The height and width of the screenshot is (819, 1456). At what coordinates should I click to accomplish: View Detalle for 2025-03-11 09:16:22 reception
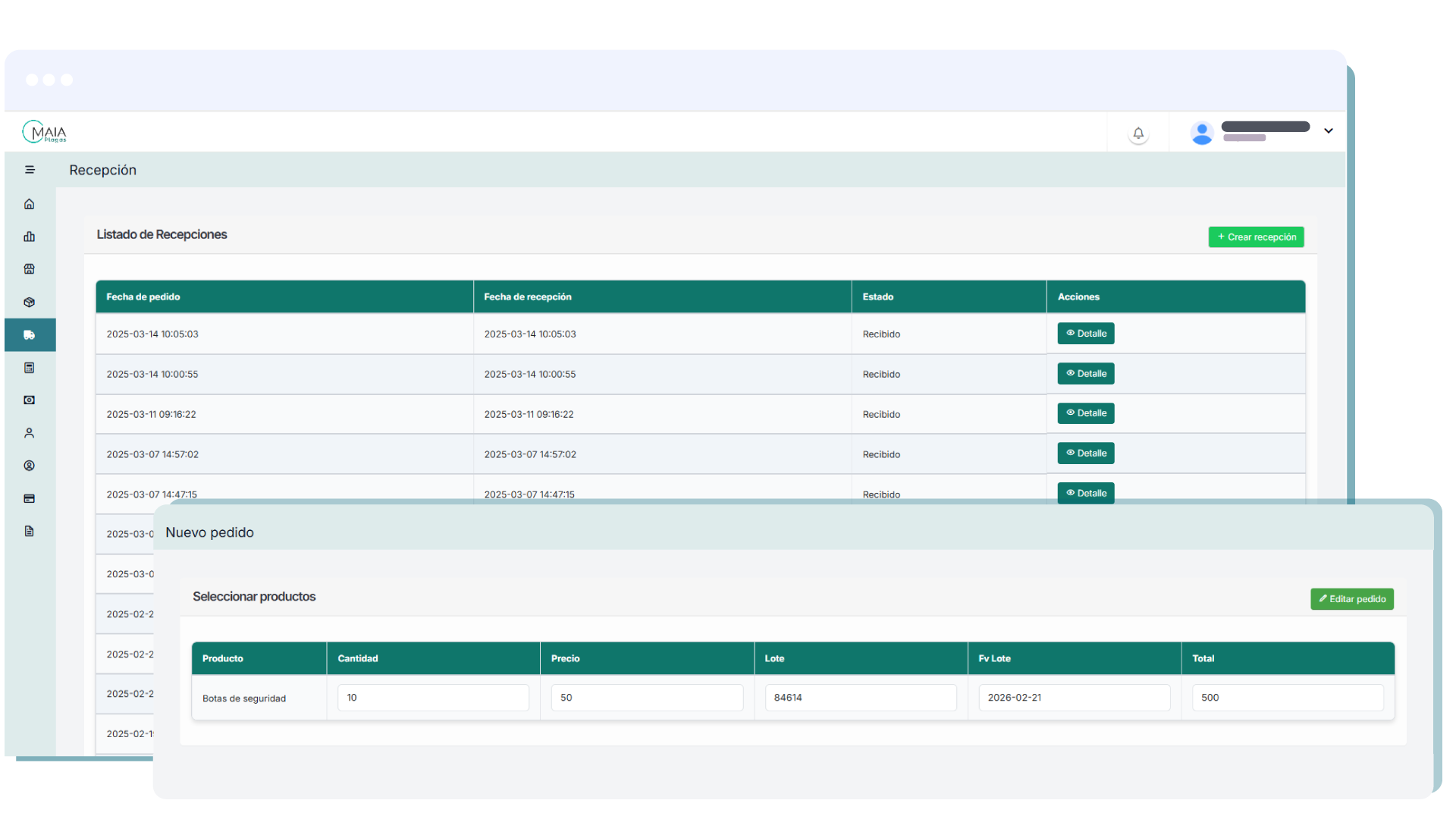click(x=1086, y=413)
